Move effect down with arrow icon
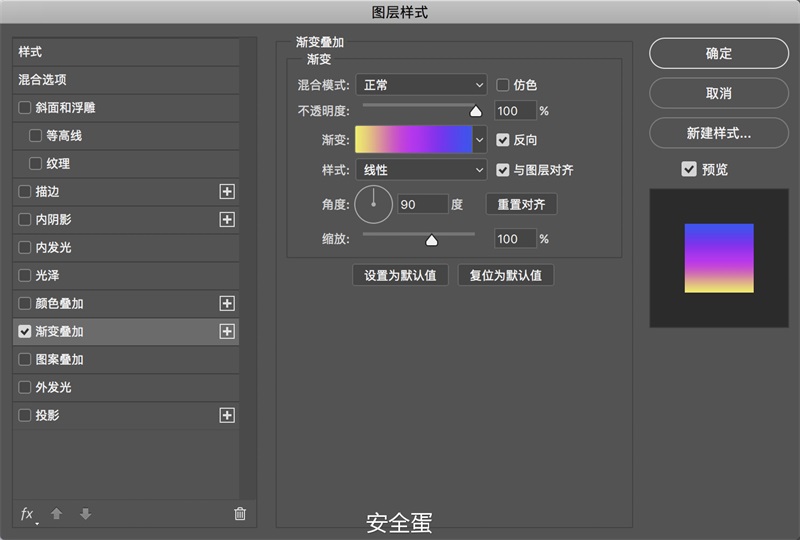The width and height of the screenshot is (800, 540). tap(86, 513)
